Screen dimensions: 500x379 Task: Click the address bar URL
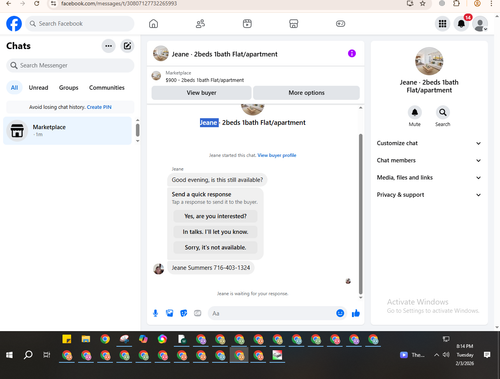[x=119, y=4]
